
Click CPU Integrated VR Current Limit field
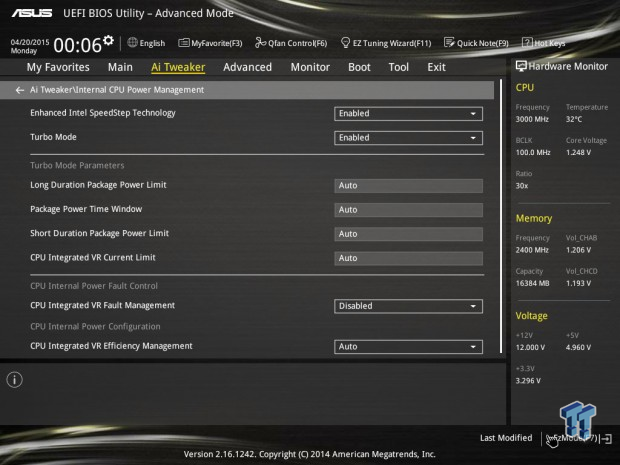click(408, 258)
